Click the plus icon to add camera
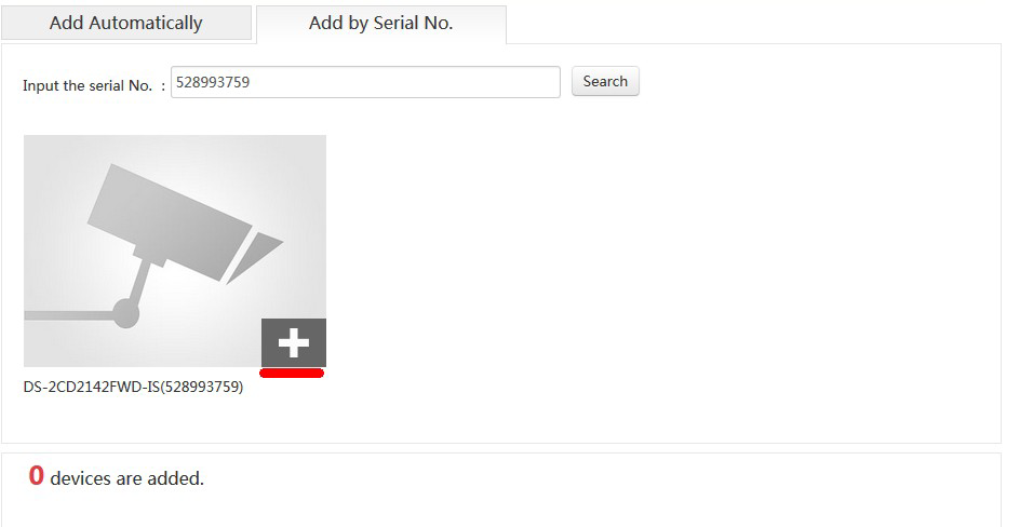Viewport: 1019px width, 527px height. click(x=294, y=342)
